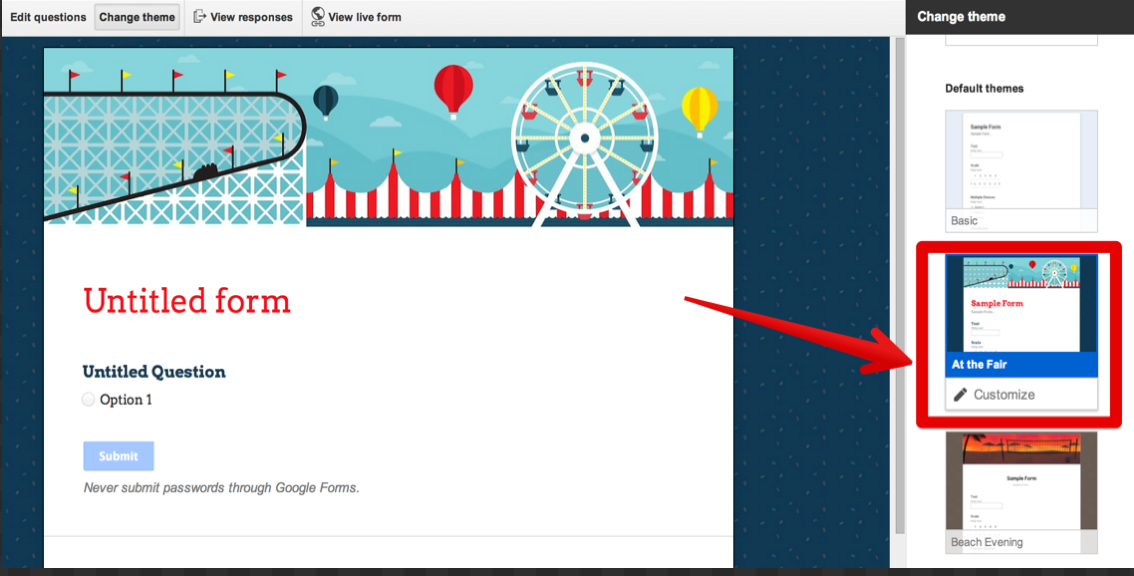Screen dimensions: 1134x576
Task: Click the carnival header banner image
Action: [388, 136]
